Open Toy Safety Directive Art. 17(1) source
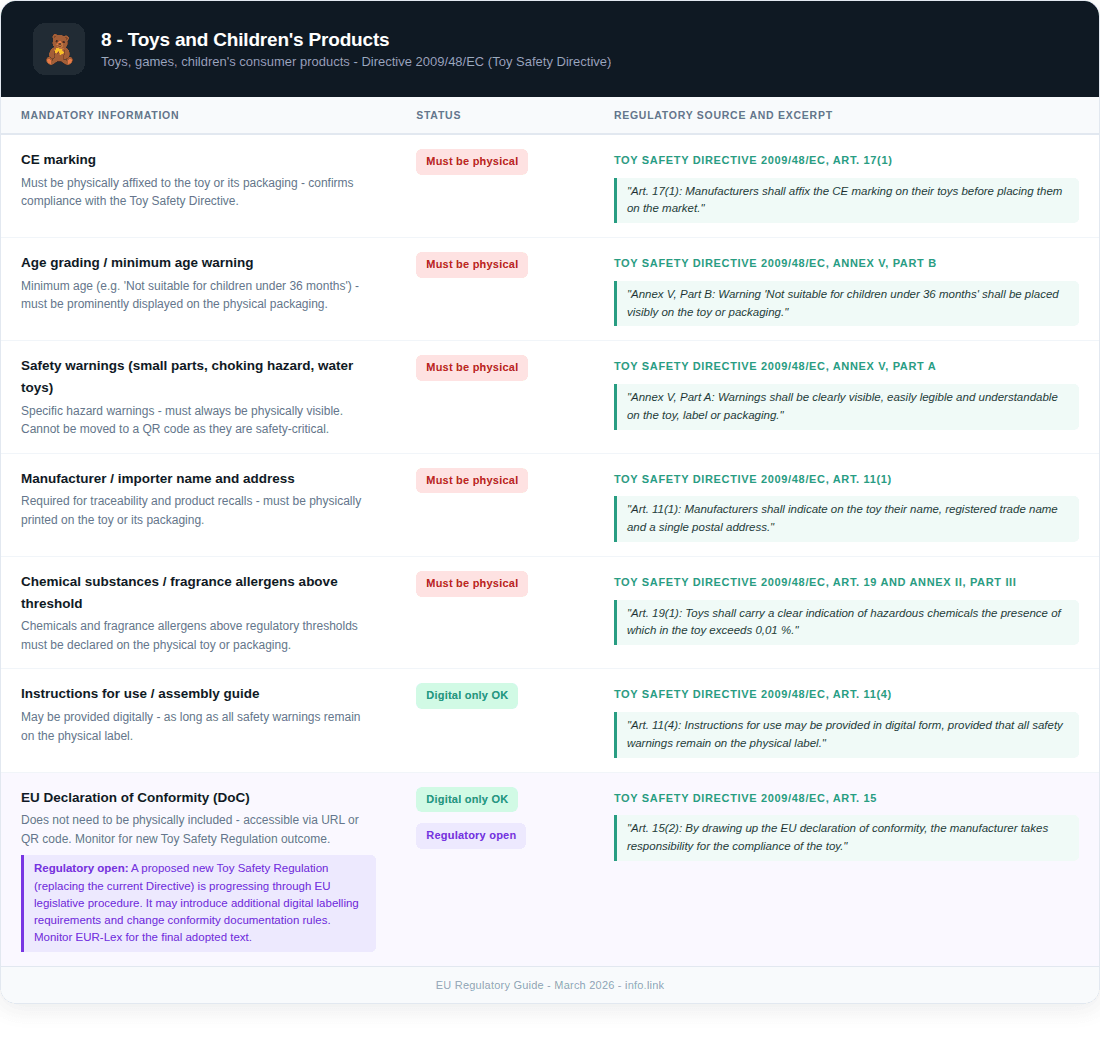Viewport: 1100px width, 1044px height. pos(752,160)
